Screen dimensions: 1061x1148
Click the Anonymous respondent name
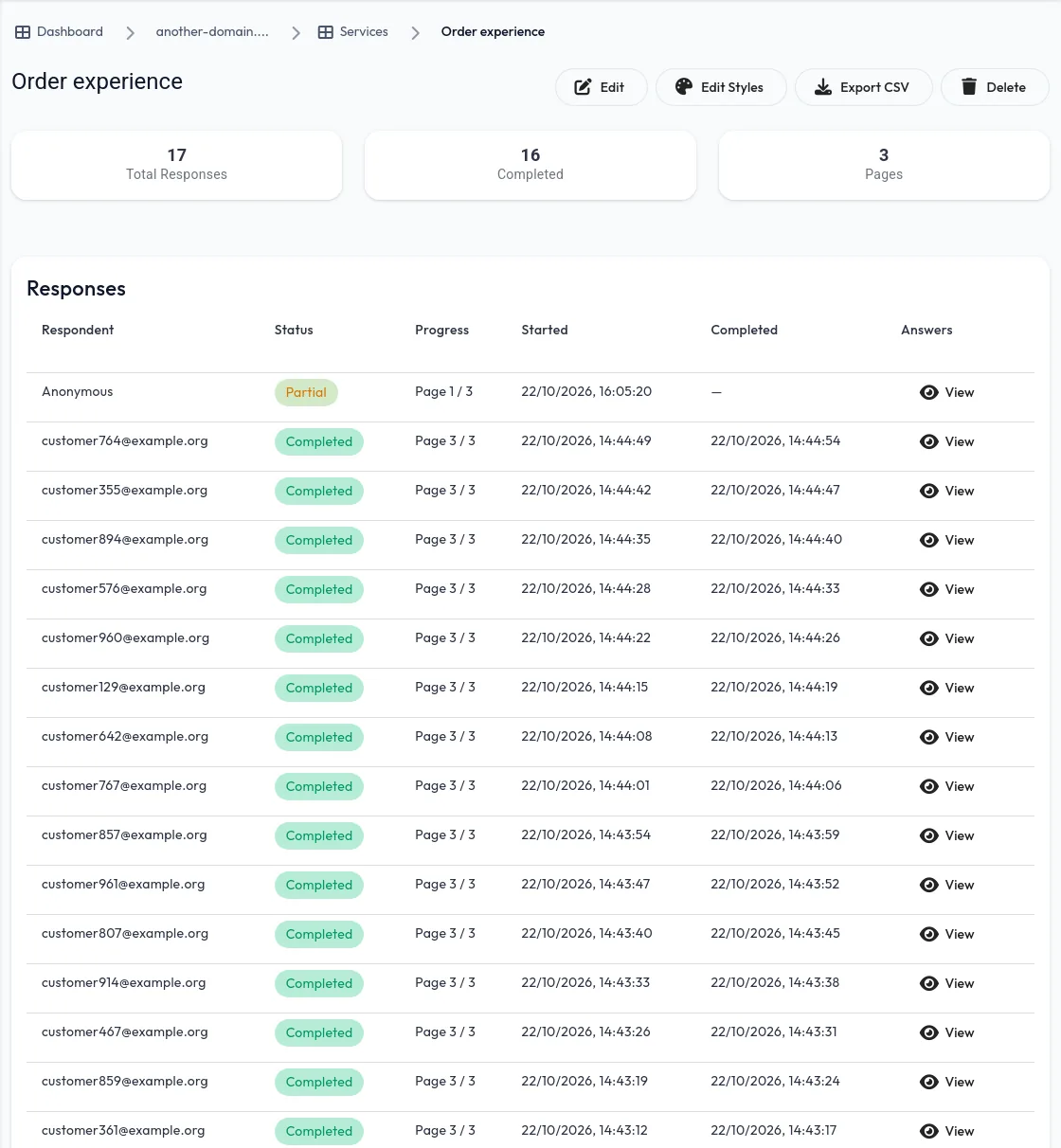point(77,391)
